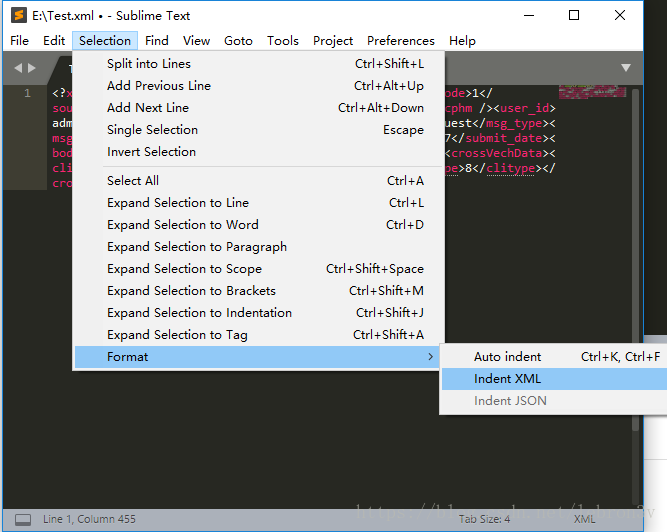Choose Expand Selection to Word
The width and height of the screenshot is (667, 532).
(259, 225)
